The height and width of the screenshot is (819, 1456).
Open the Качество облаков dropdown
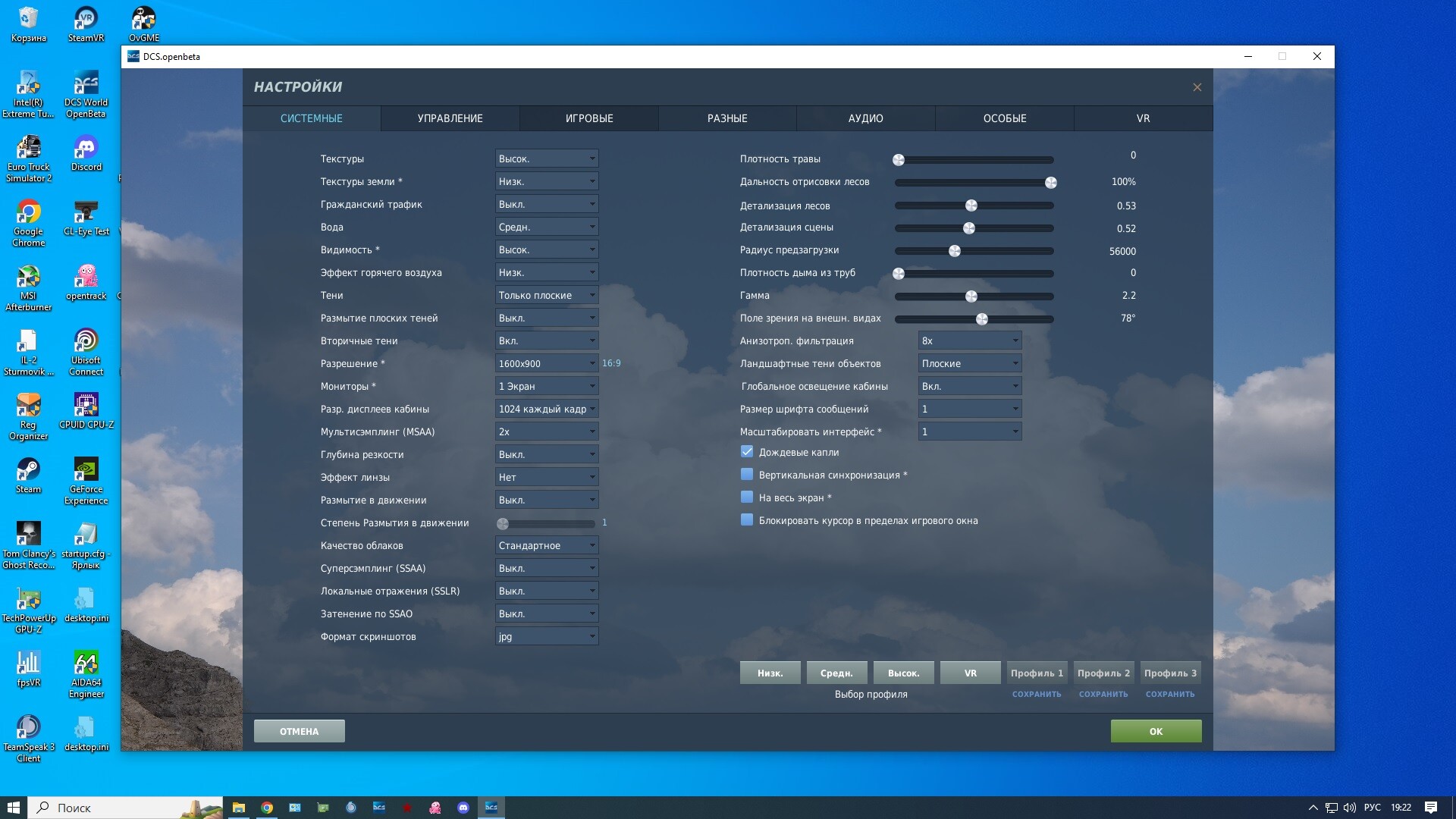pos(547,545)
